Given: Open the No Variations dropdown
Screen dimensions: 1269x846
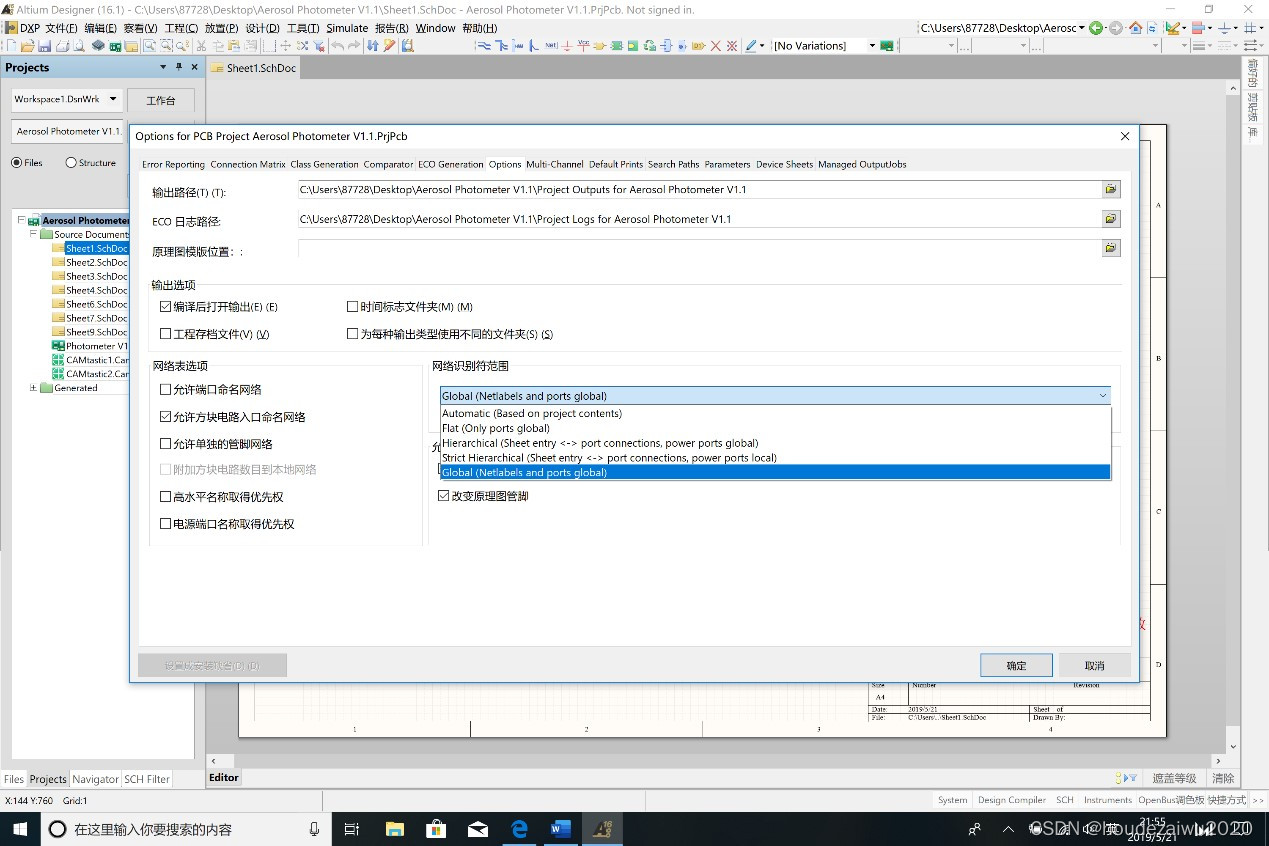Looking at the screenshot, I should pyautogui.click(x=871, y=46).
